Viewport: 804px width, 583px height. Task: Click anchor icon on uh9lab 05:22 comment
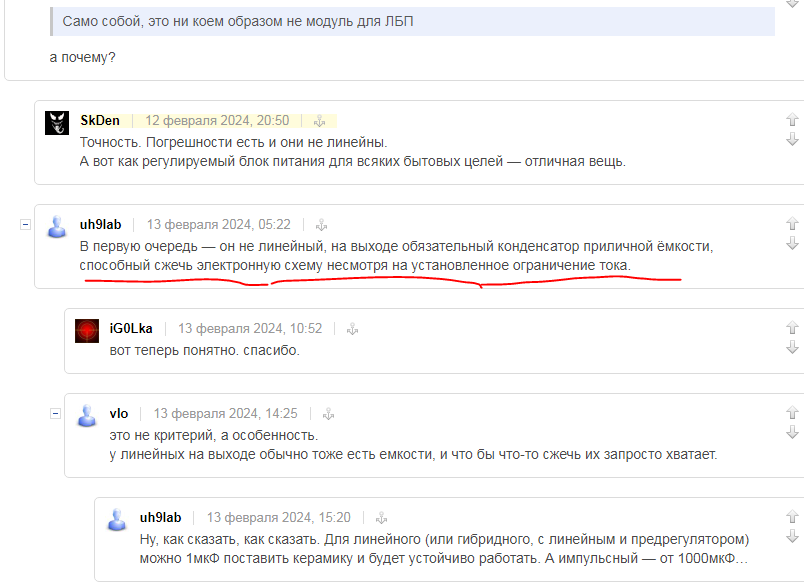click(x=321, y=225)
